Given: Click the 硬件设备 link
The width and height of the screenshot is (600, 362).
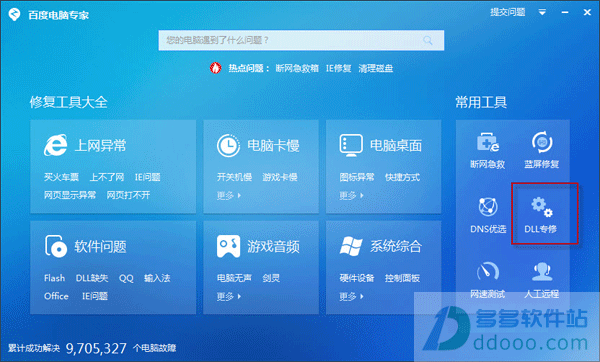Looking at the screenshot, I should point(357,278).
